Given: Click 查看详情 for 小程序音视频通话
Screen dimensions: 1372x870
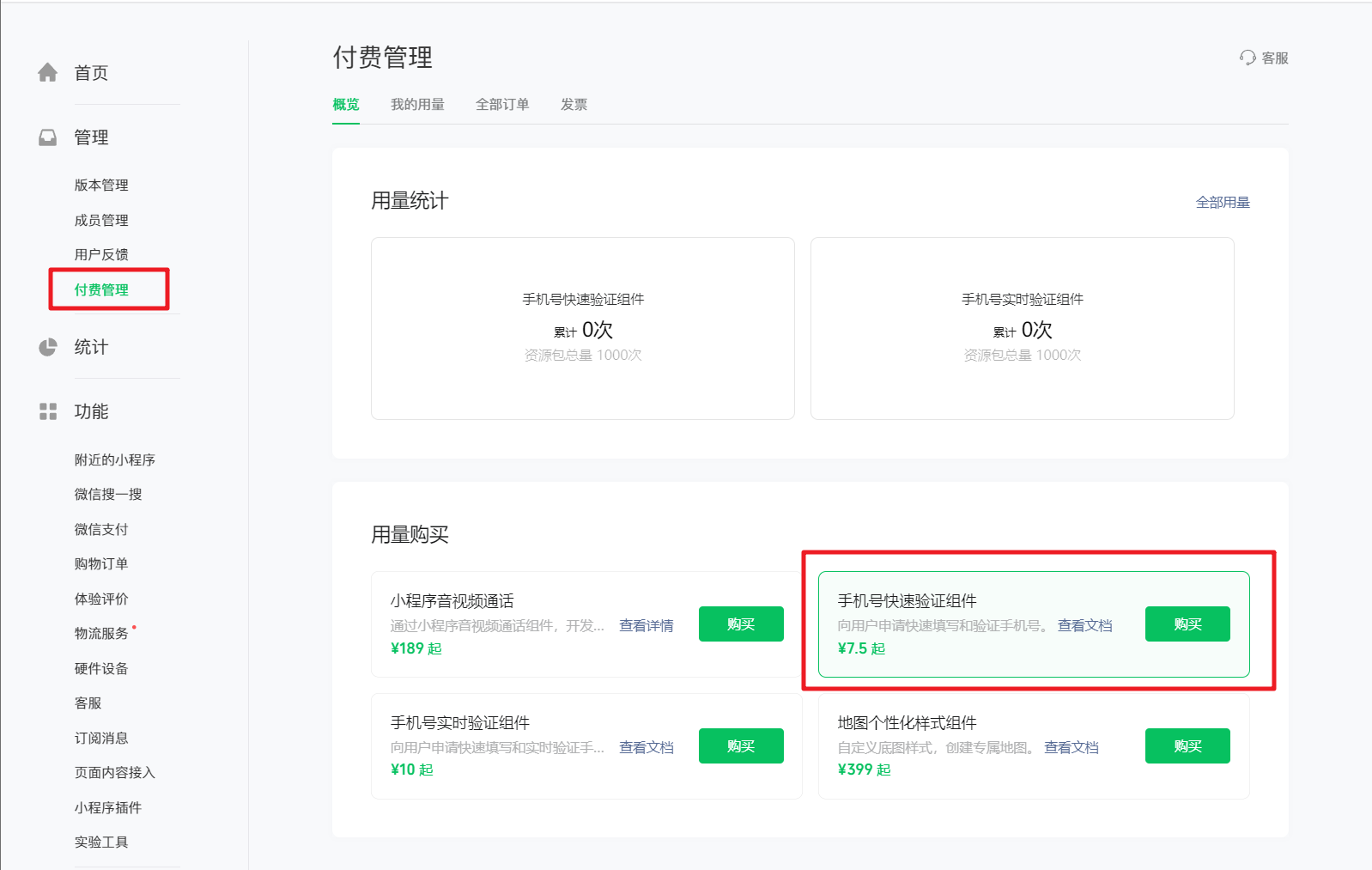Looking at the screenshot, I should point(647,626).
